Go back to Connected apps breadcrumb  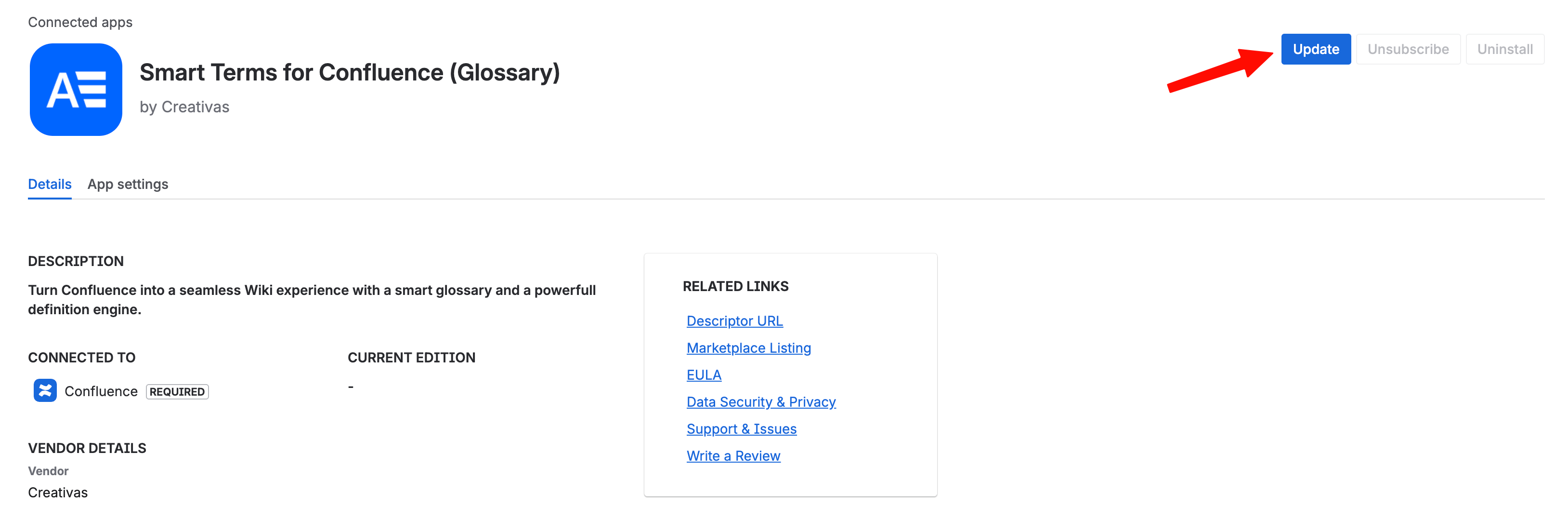(x=80, y=23)
